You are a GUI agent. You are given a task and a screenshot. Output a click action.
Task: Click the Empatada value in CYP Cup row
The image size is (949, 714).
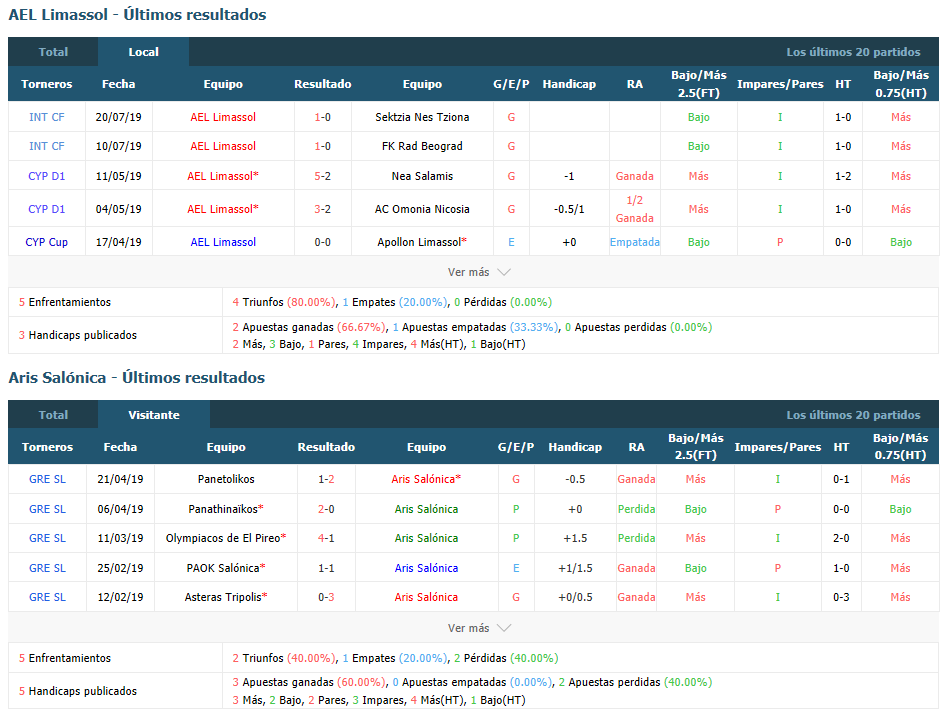coord(634,242)
